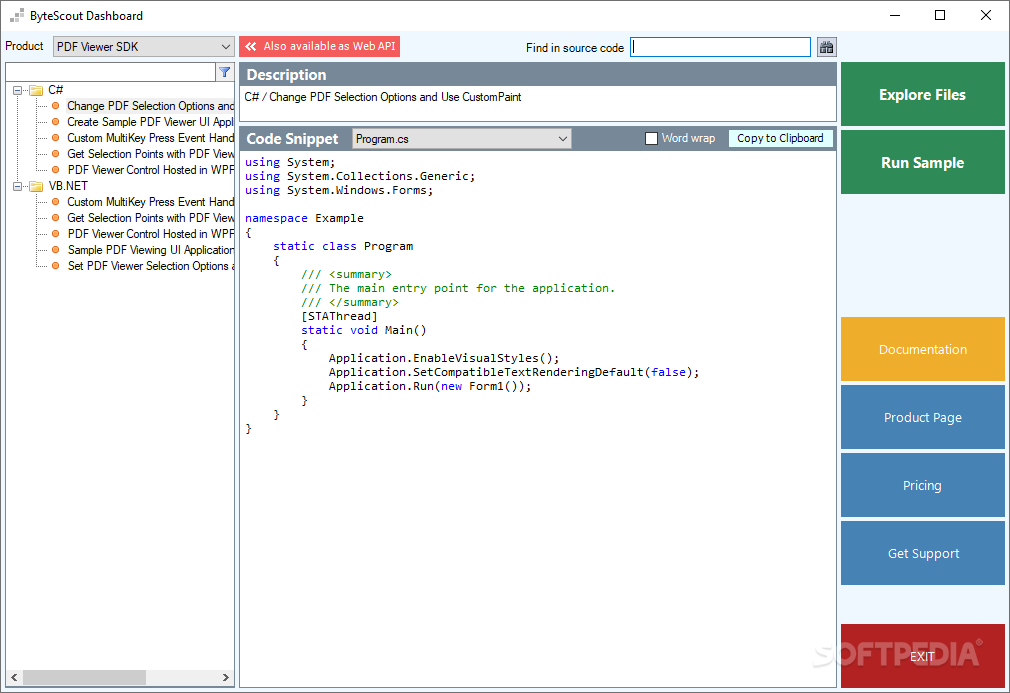
Task: Click the 'static class Program' line
Action: click(343, 247)
